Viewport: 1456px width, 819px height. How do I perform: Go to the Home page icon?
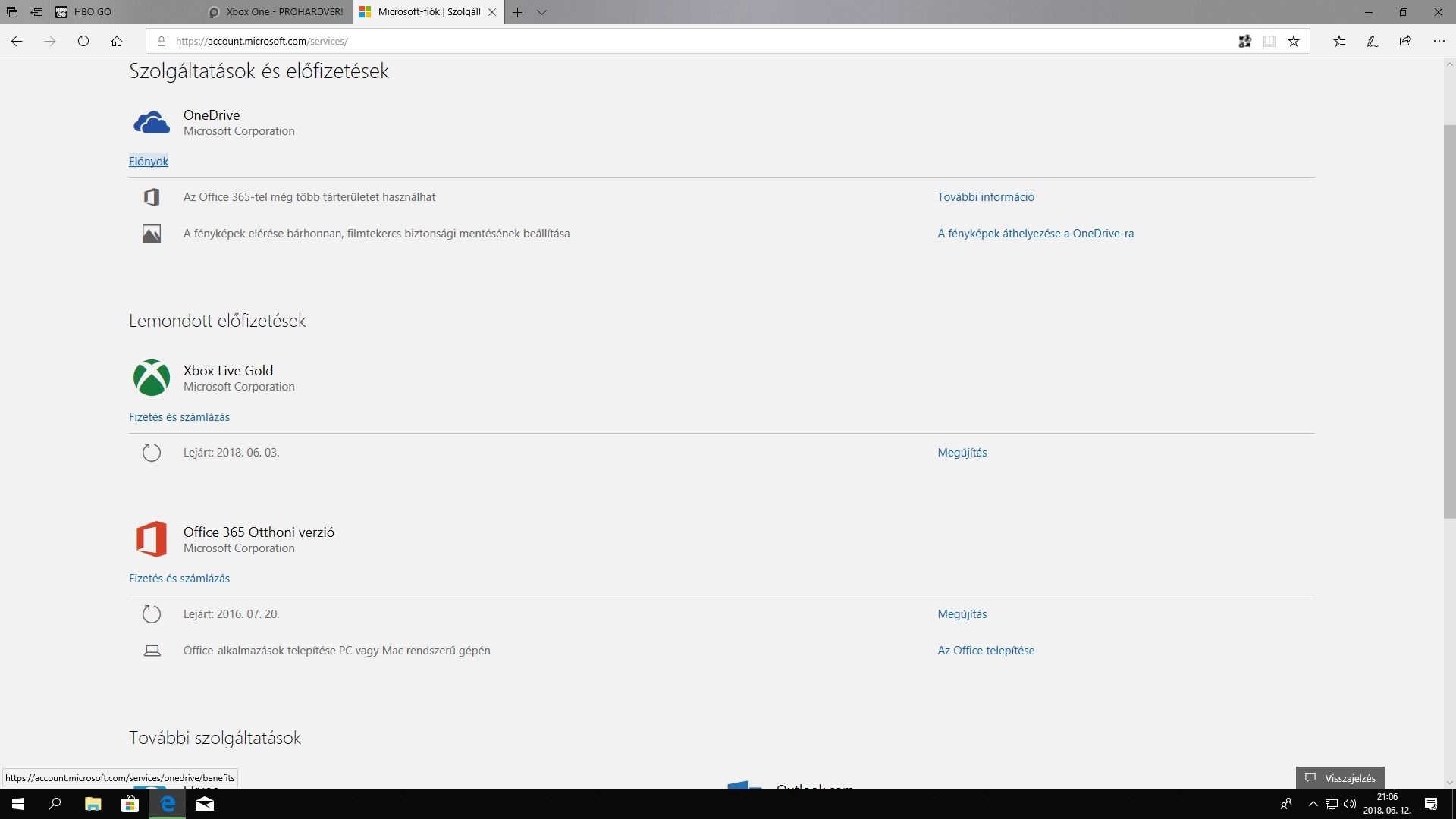[117, 42]
